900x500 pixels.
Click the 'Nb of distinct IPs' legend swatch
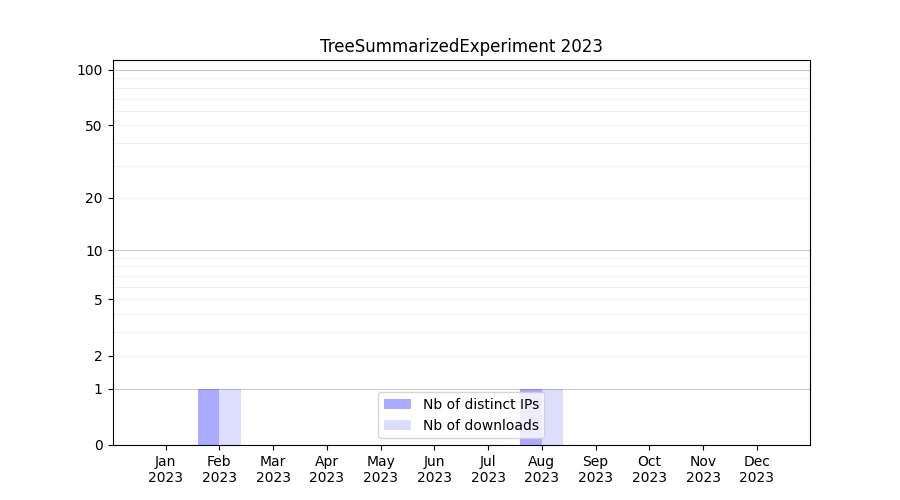[x=397, y=404]
